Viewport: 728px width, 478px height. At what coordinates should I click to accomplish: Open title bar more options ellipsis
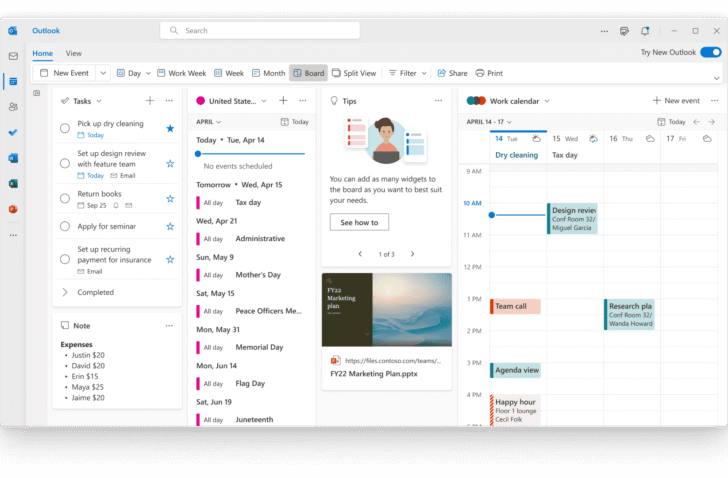604,31
